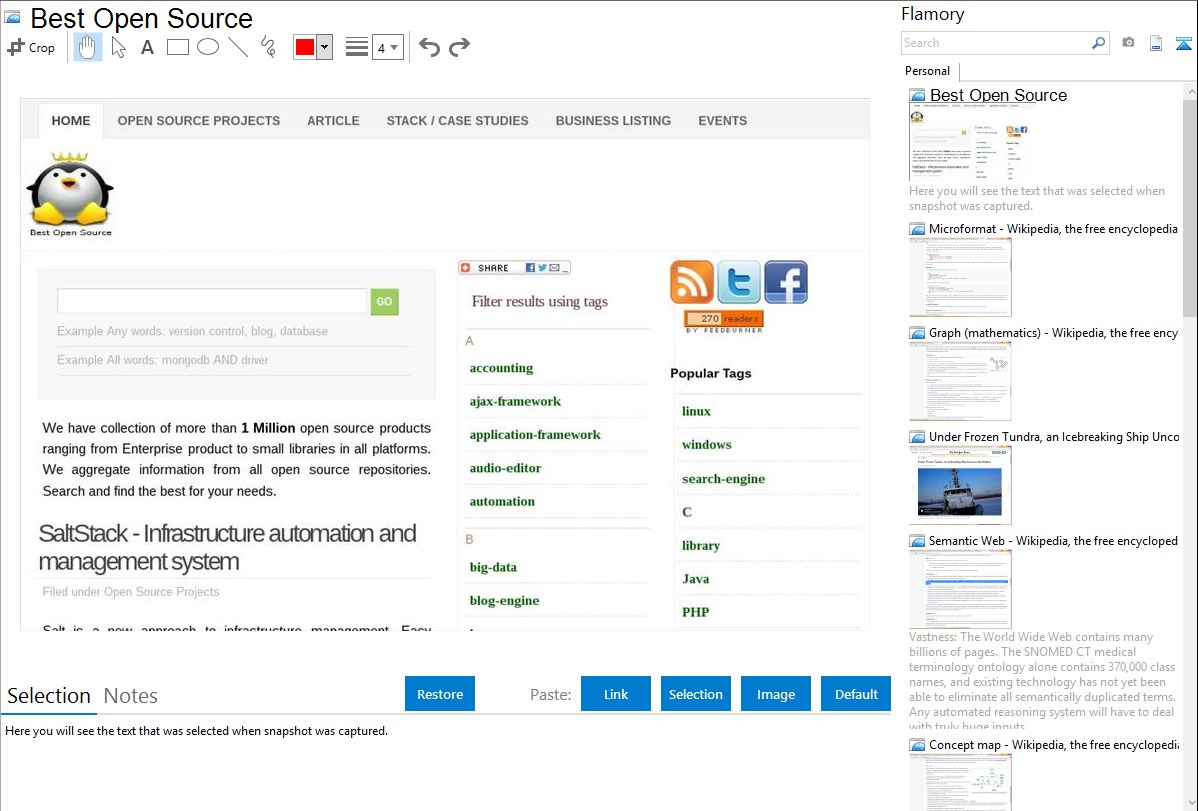
Task: Activate the hand pan tool
Action: pyautogui.click(x=87, y=47)
